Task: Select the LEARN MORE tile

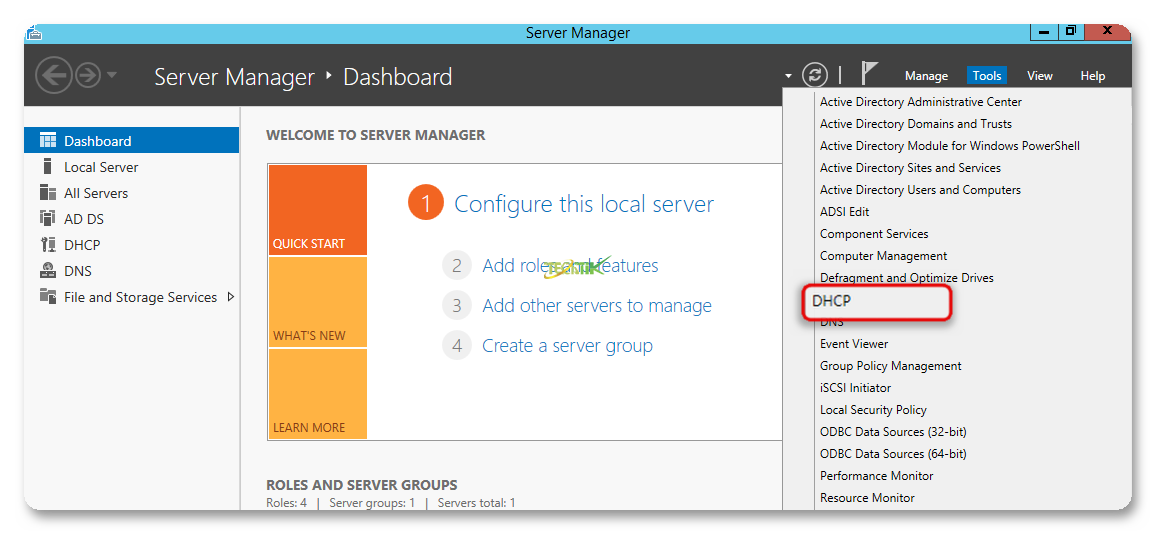Action: pyautogui.click(x=317, y=394)
